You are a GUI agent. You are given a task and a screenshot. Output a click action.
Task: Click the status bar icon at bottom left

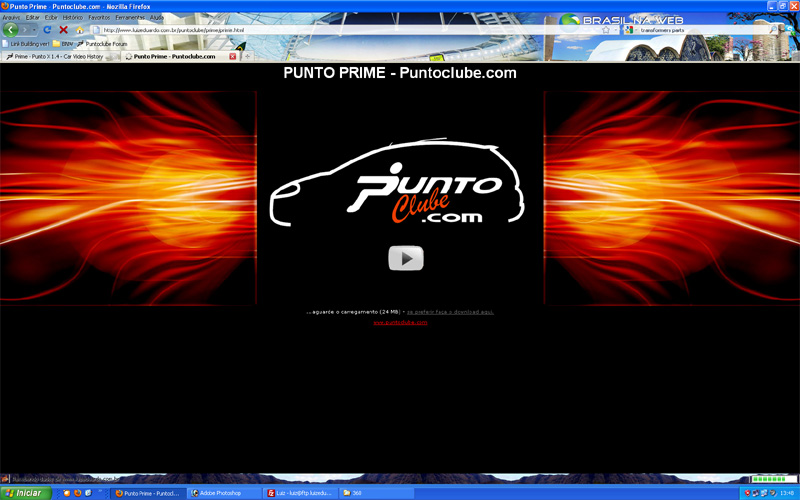[5, 479]
